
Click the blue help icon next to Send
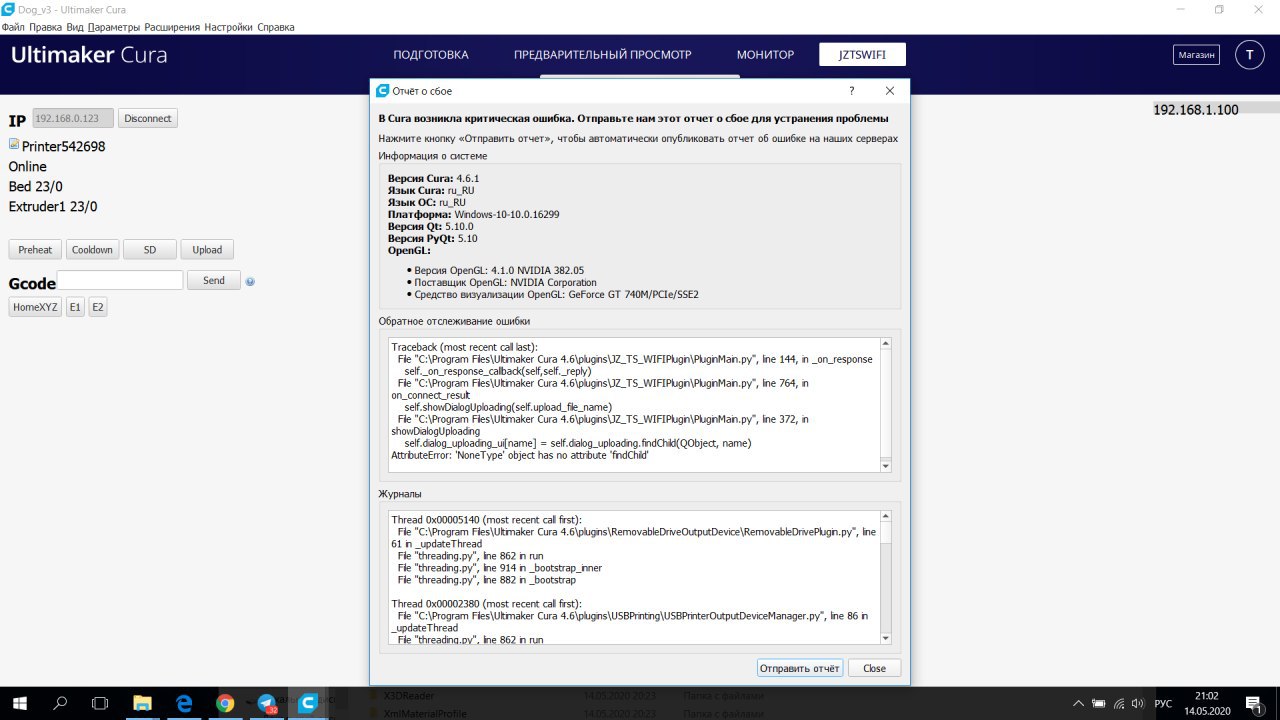[250, 282]
